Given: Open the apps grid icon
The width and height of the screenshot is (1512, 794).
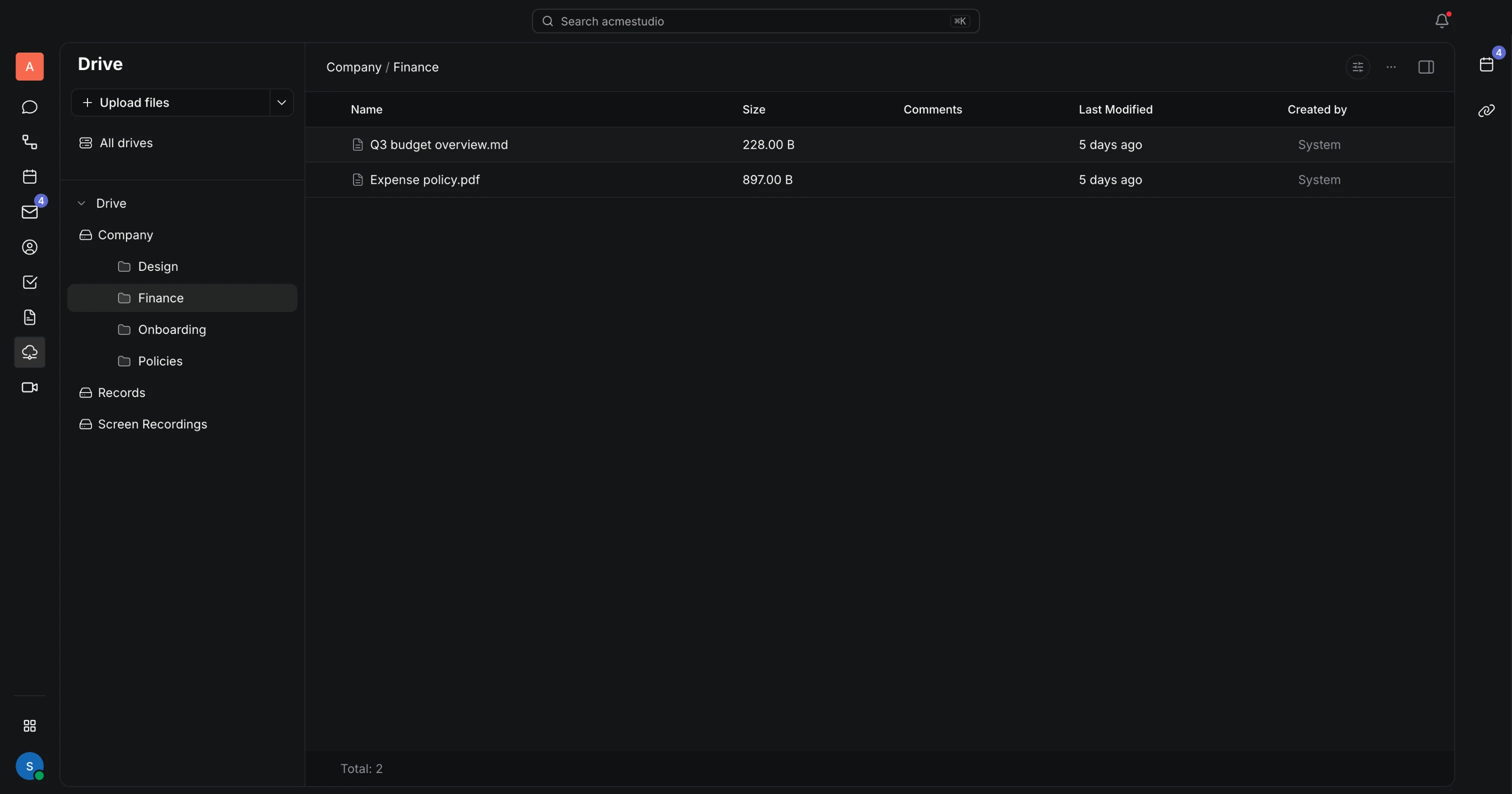Looking at the screenshot, I should 29,726.
